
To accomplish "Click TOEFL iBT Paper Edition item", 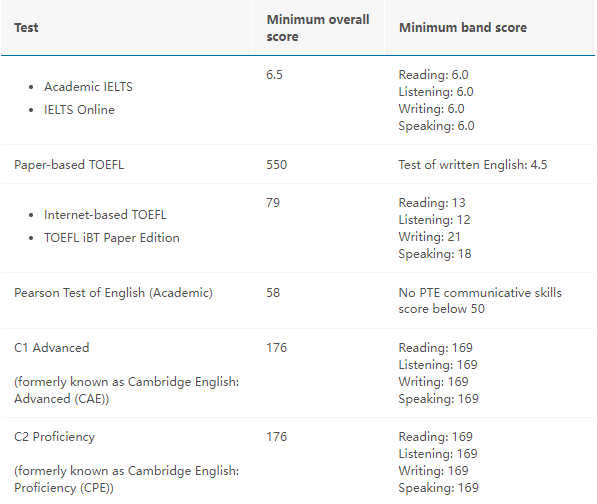I will 112,238.
